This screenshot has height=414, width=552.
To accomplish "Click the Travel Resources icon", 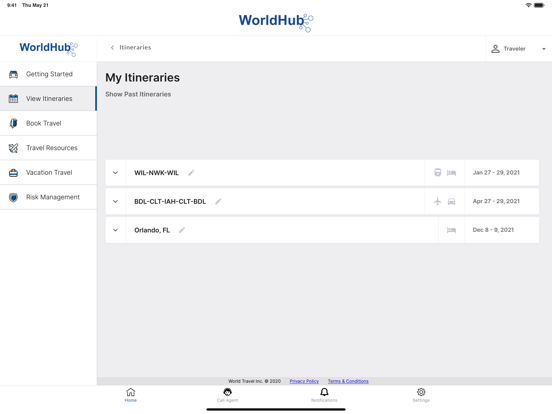I will [13, 148].
